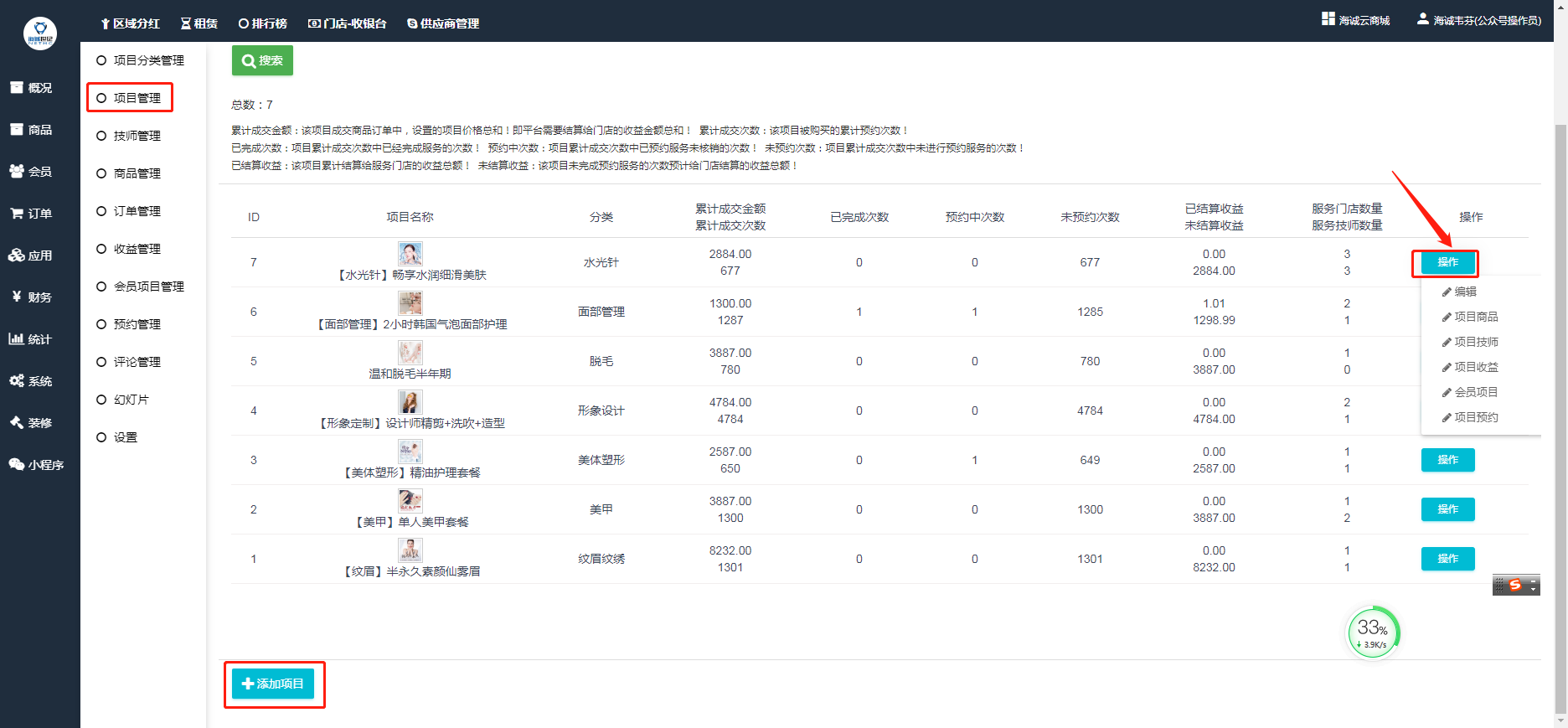Click the 33% circular speed progress widget
The image size is (1568, 728).
tap(1373, 632)
